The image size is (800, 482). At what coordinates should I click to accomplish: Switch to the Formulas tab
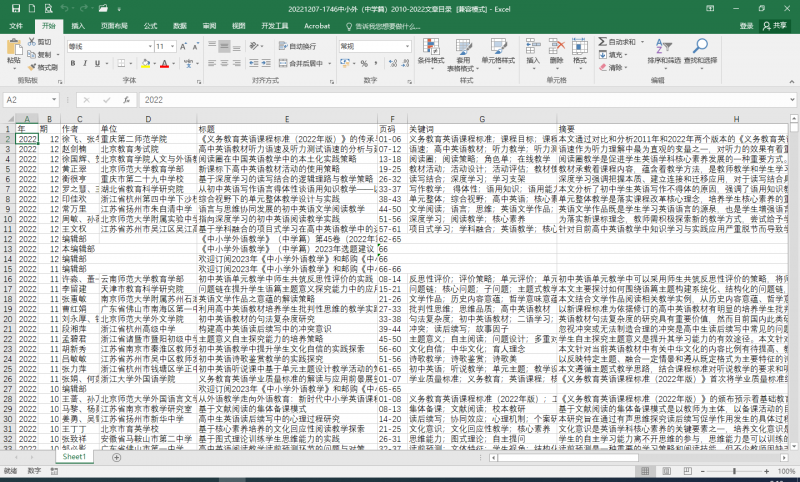pyautogui.click(x=151, y=26)
